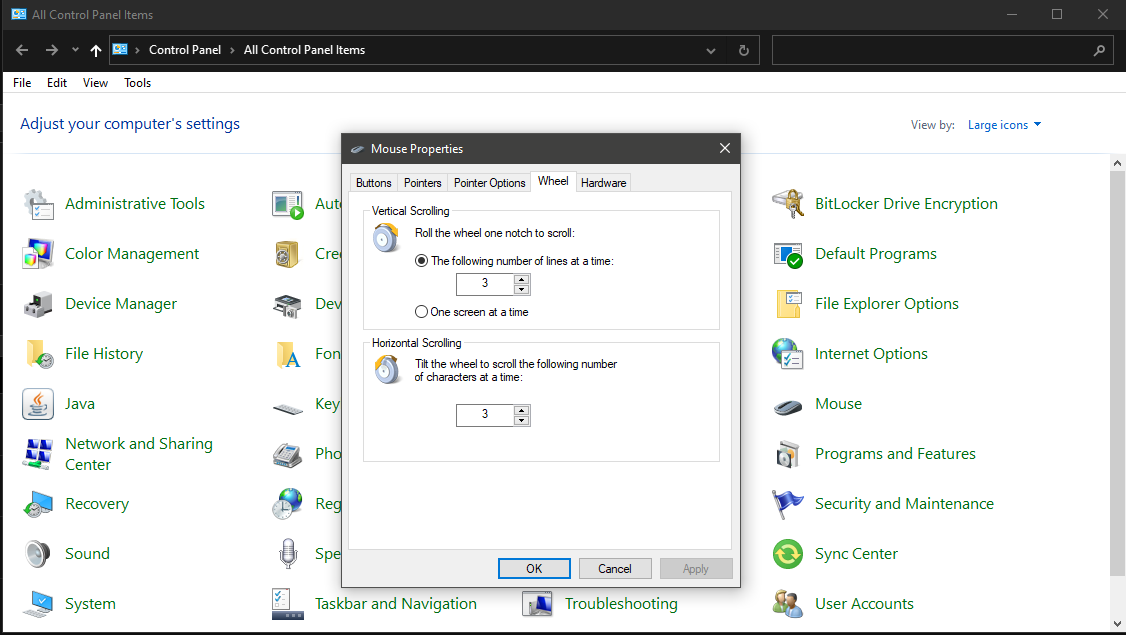The image size is (1126, 635).
Task: Open the File menu
Action: [x=22, y=83]
